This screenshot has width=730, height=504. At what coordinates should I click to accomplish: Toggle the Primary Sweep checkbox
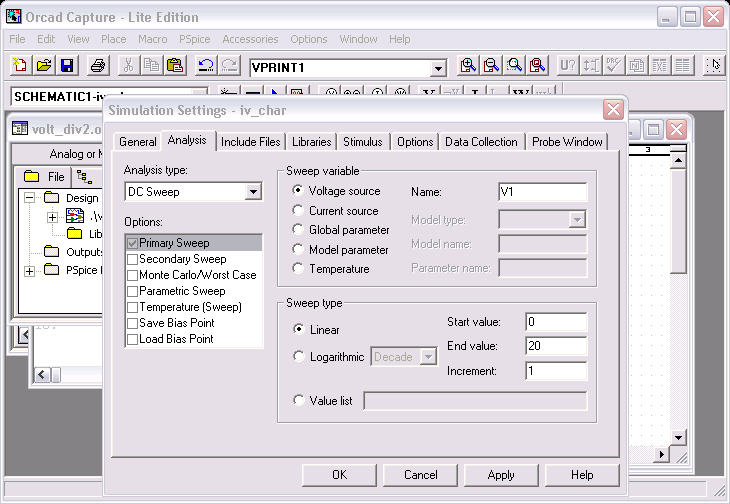tap(132, 243)
